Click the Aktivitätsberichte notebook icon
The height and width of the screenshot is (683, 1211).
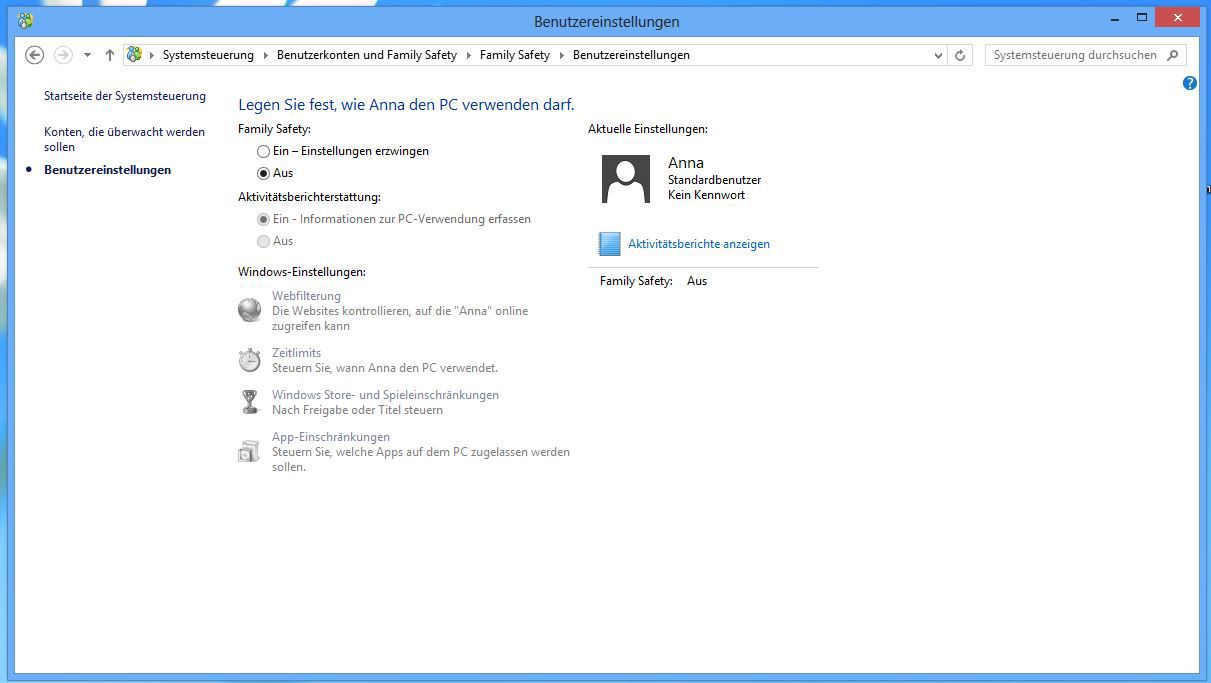[x=609, y=244]
